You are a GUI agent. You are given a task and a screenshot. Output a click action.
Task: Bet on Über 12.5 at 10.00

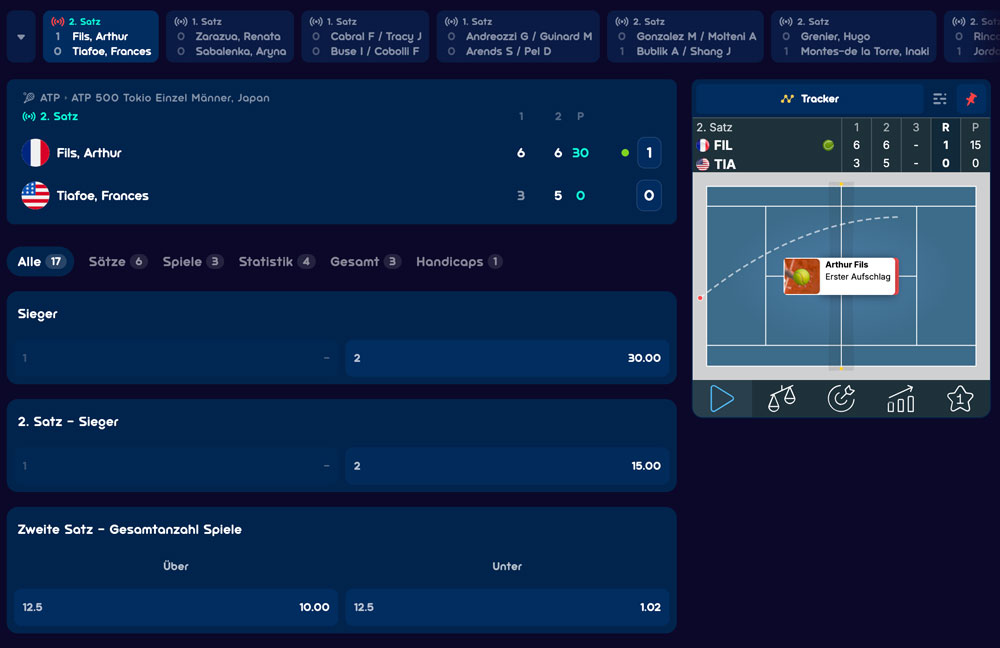[175, 607]
